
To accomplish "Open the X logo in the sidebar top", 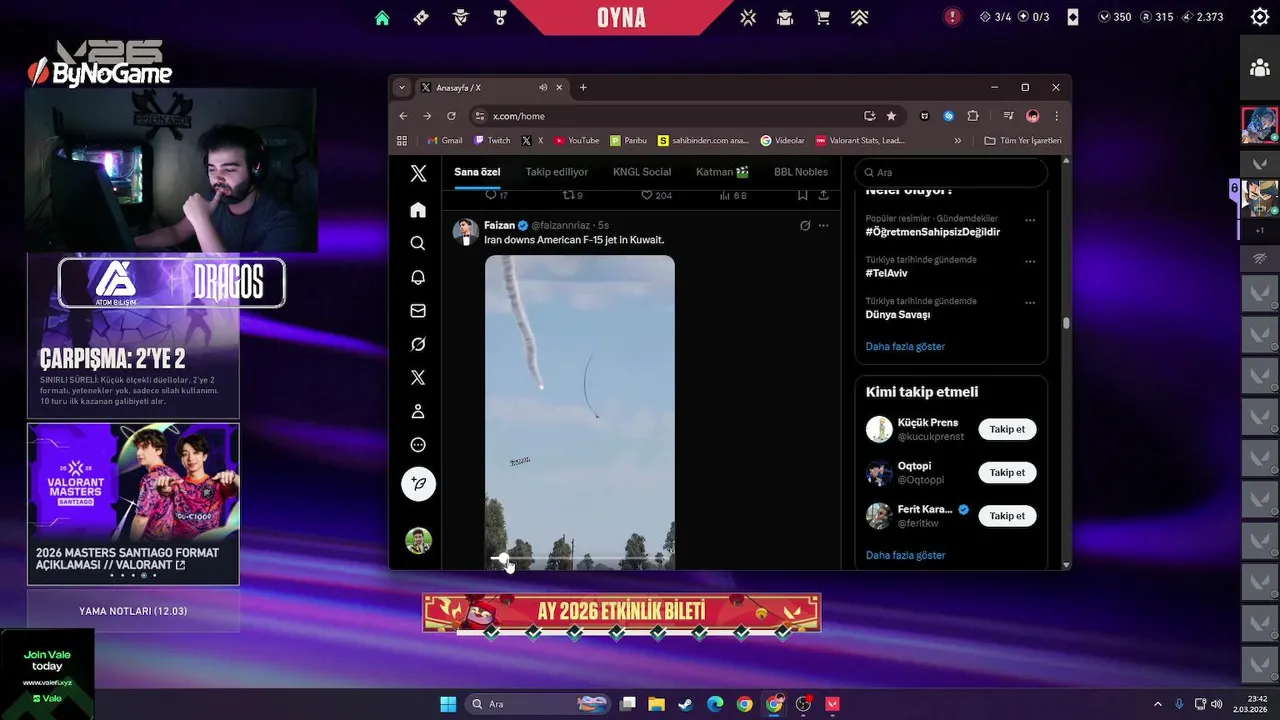I will (x=418, y=173).
